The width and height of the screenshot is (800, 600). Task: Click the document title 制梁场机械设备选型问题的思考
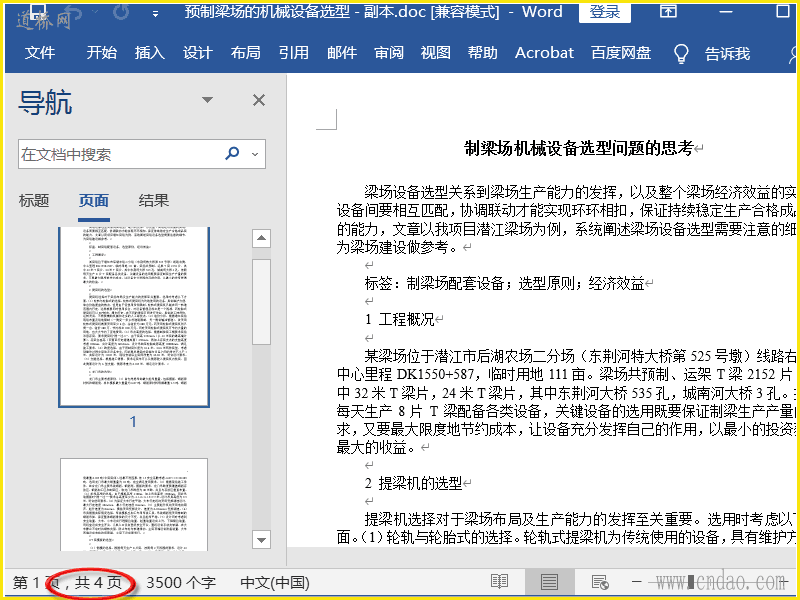pyautogui.click(x=579, y=148)
